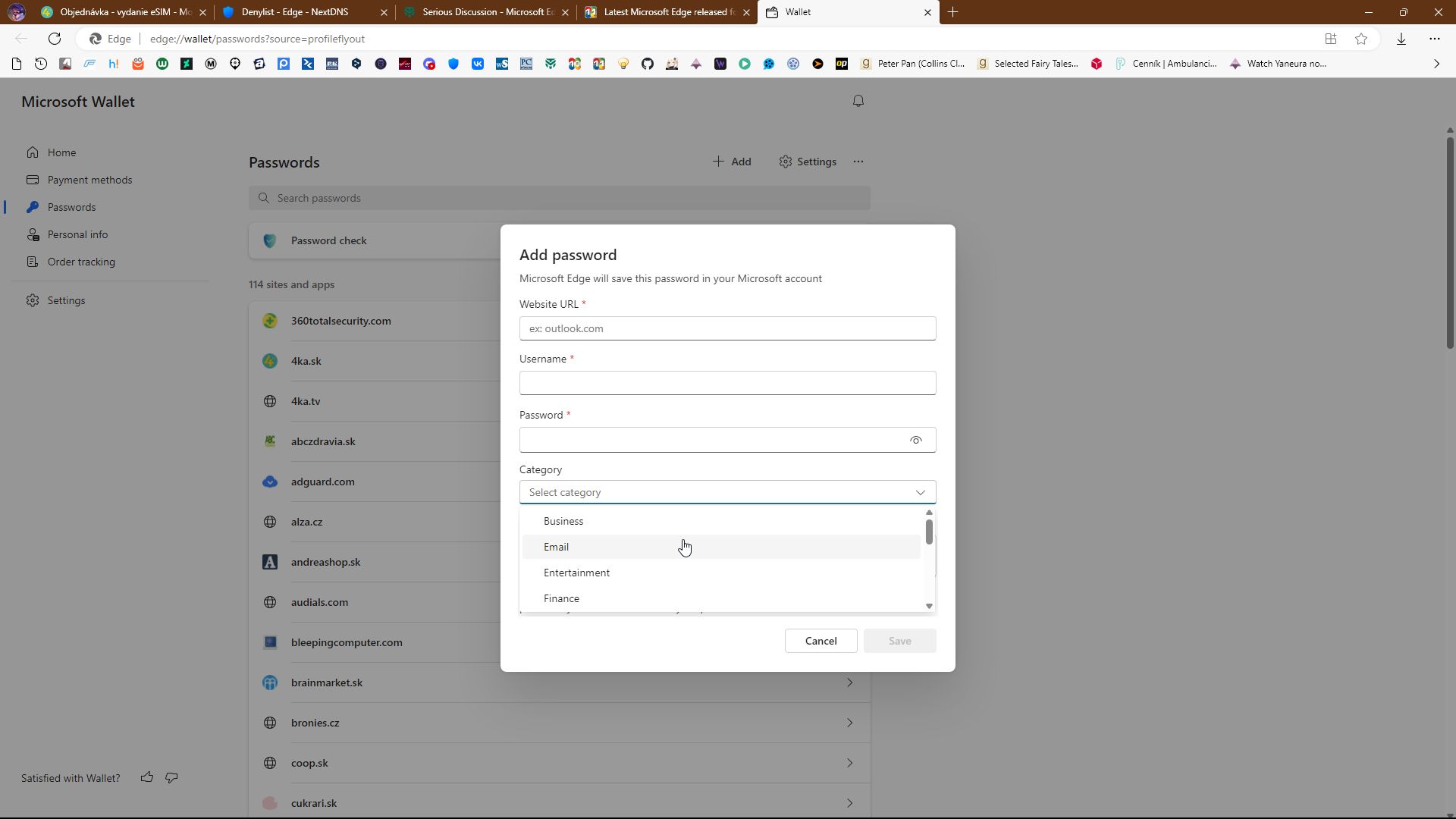Close the Denylist - Edge - NextDNS tab
The image size is (1456, 819).
384,12
